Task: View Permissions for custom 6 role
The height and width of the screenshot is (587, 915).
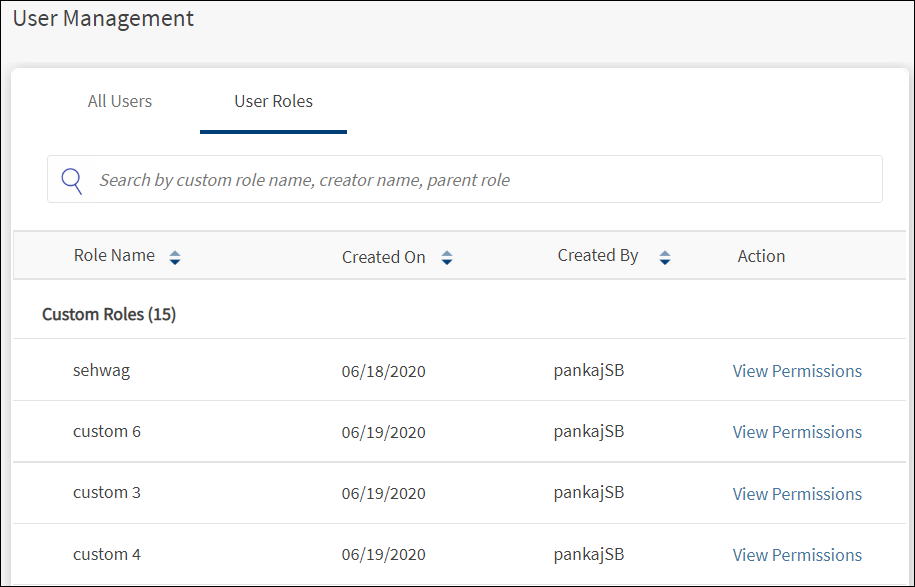Action: (797, 432)
